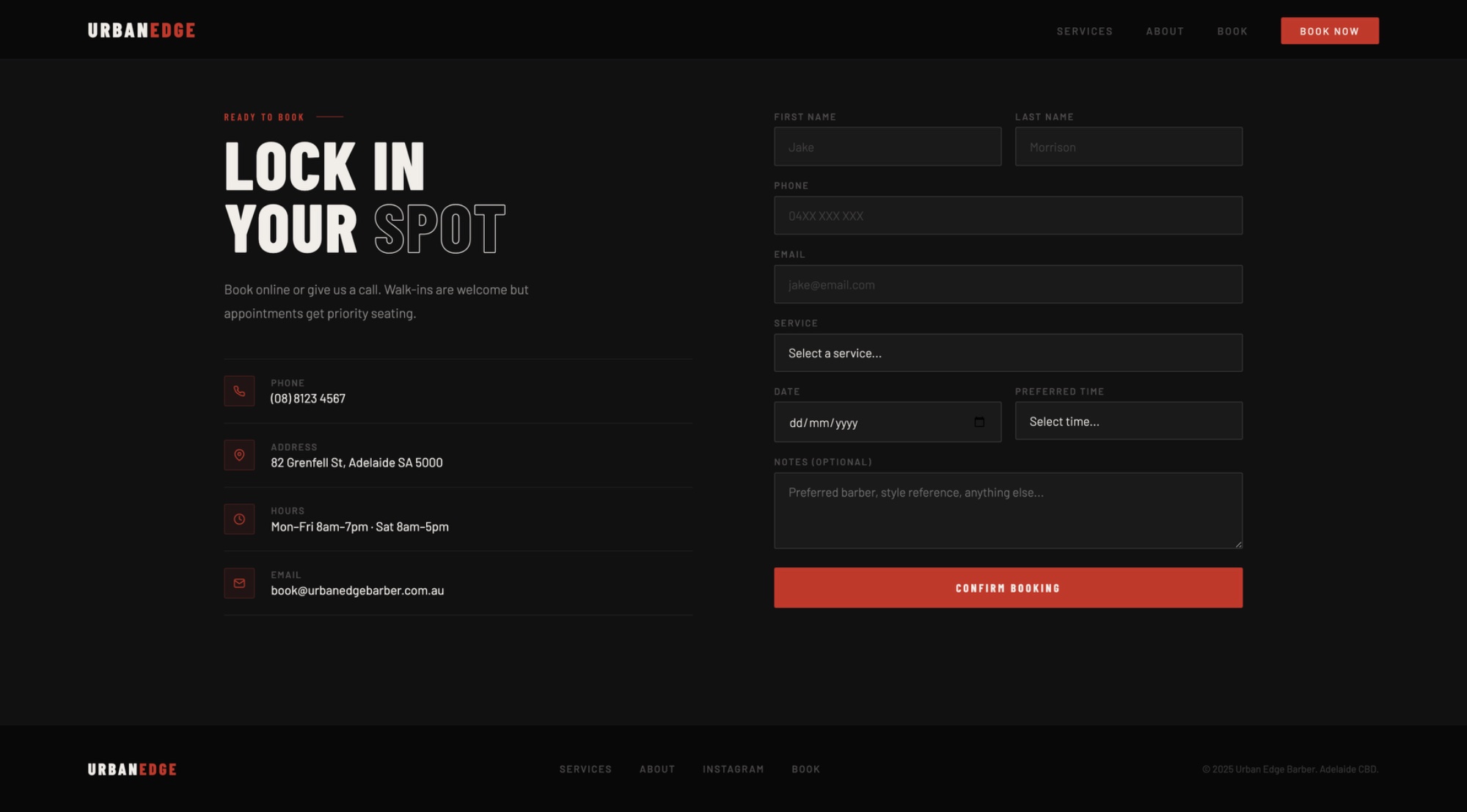Click the dd/mm/yyyy date field

(x=866, y=423)
